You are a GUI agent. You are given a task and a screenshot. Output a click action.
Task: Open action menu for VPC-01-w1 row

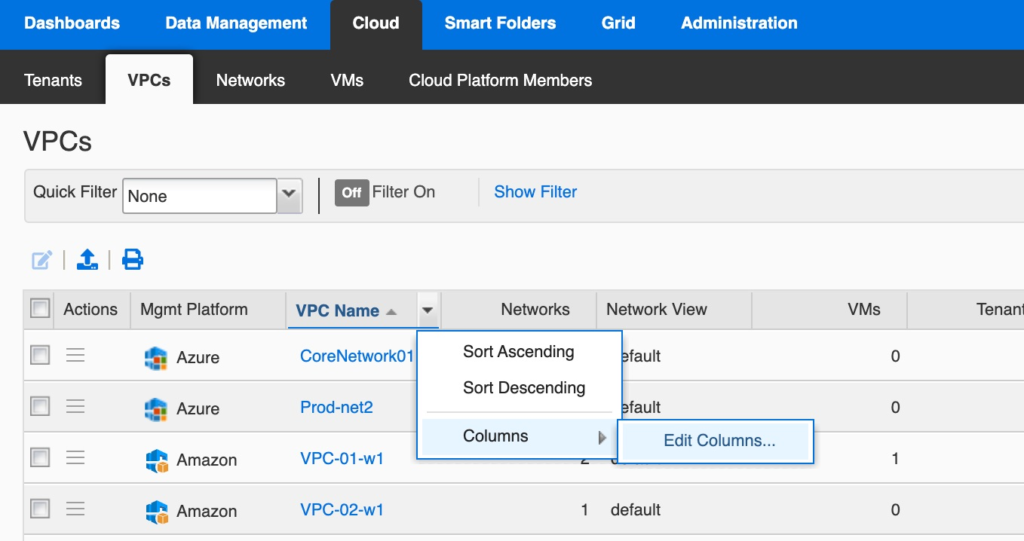pos(75,458)
